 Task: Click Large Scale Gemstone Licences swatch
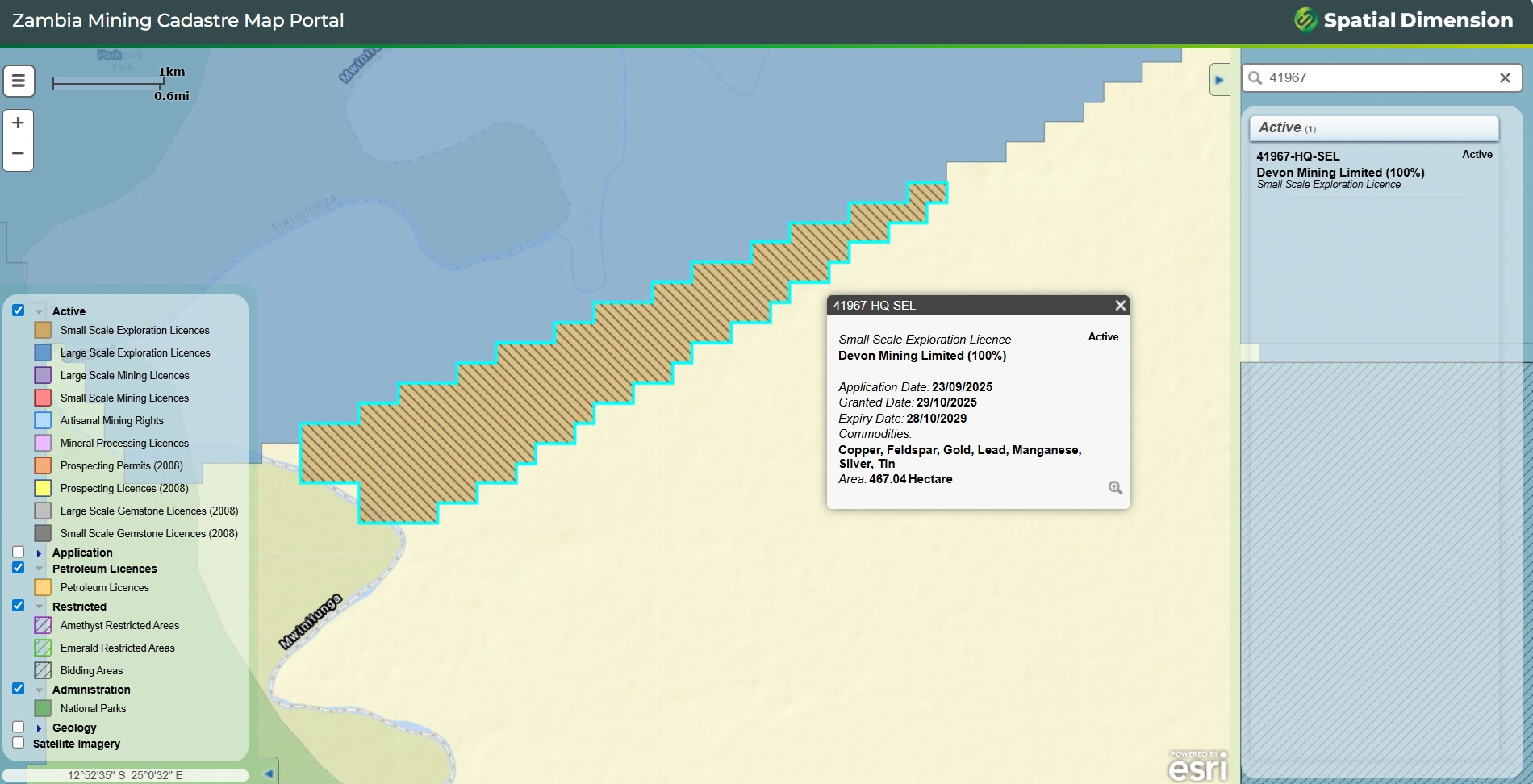click(x=43, y=511)
